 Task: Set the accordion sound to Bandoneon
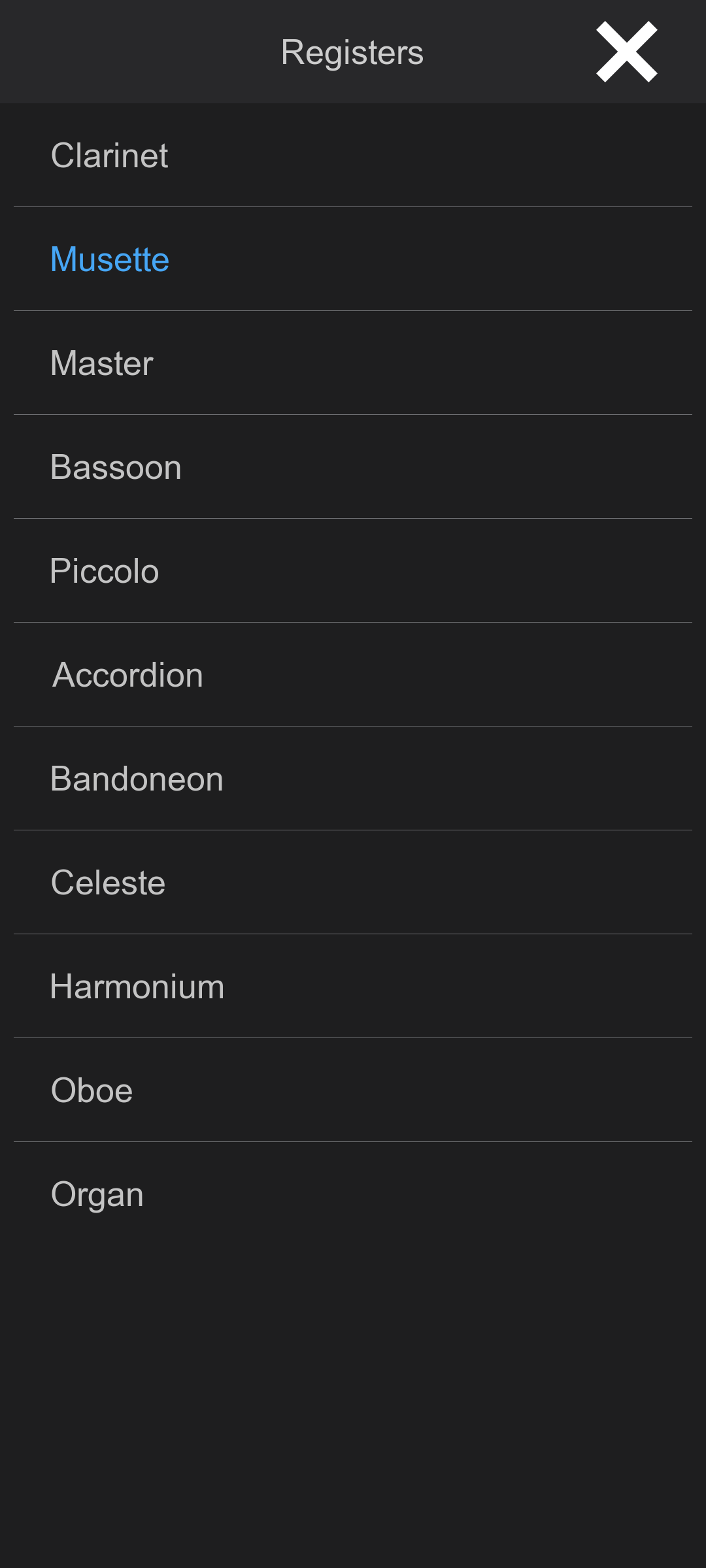pos(137,779)
